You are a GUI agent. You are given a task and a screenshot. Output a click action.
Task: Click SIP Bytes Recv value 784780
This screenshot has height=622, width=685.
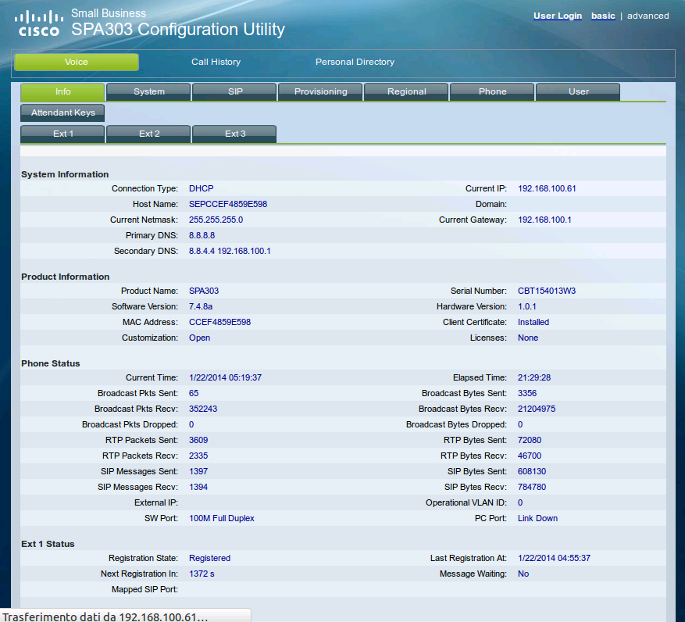[x=532, y=487]
